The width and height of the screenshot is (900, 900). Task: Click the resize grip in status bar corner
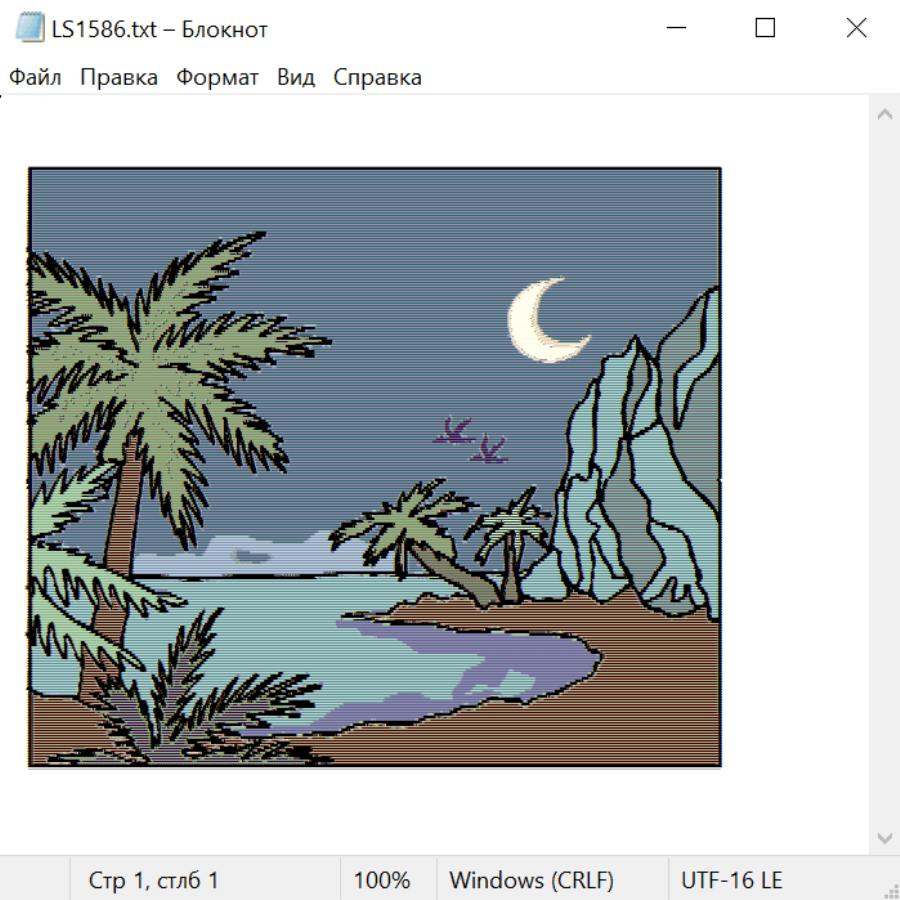pos(891,891)
